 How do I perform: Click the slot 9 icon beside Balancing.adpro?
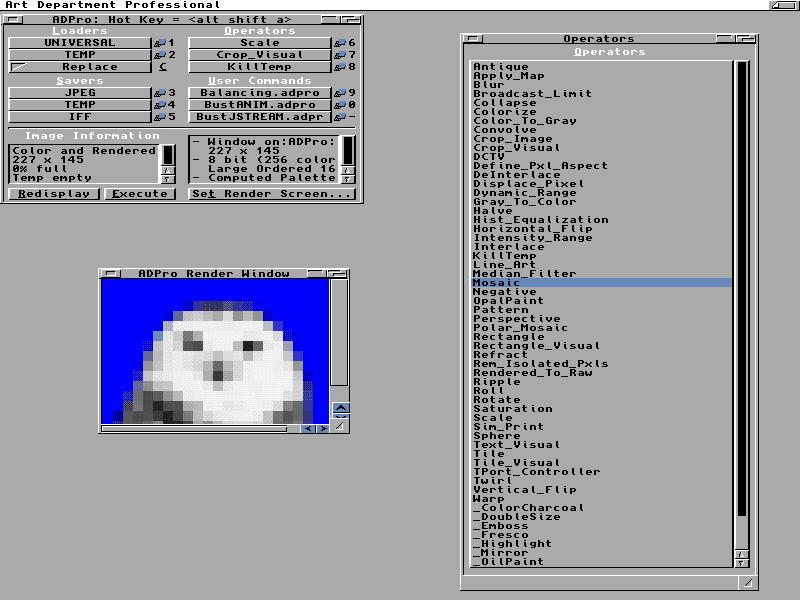click(x=340, y=93)
